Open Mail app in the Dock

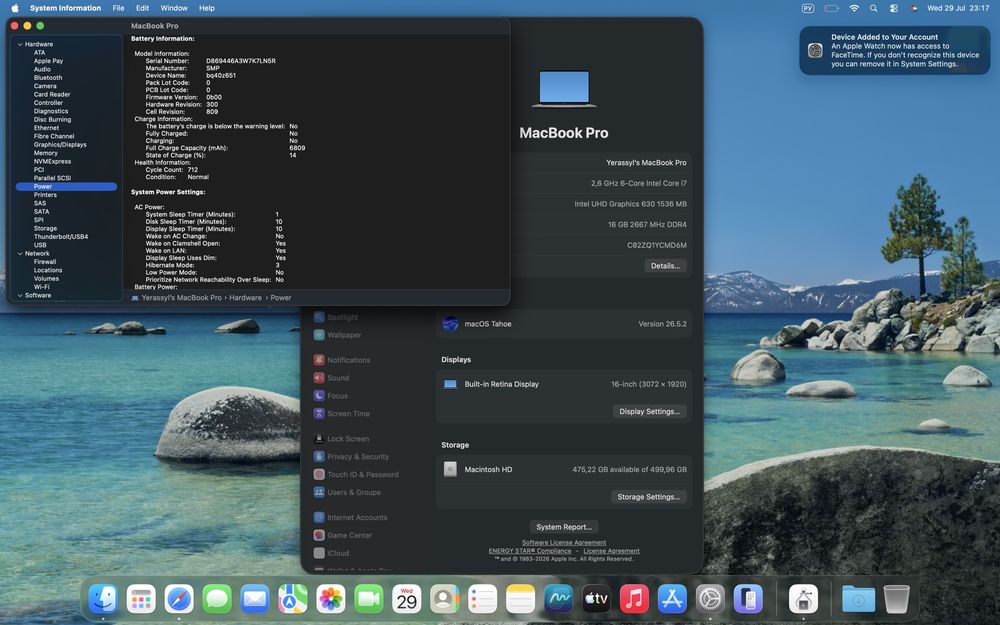tap(255, 599)
